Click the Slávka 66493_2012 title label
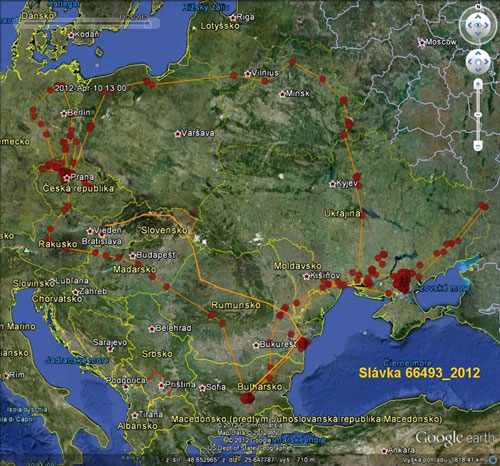This screenshot has height=466, width=500. (x=419, y=373)
